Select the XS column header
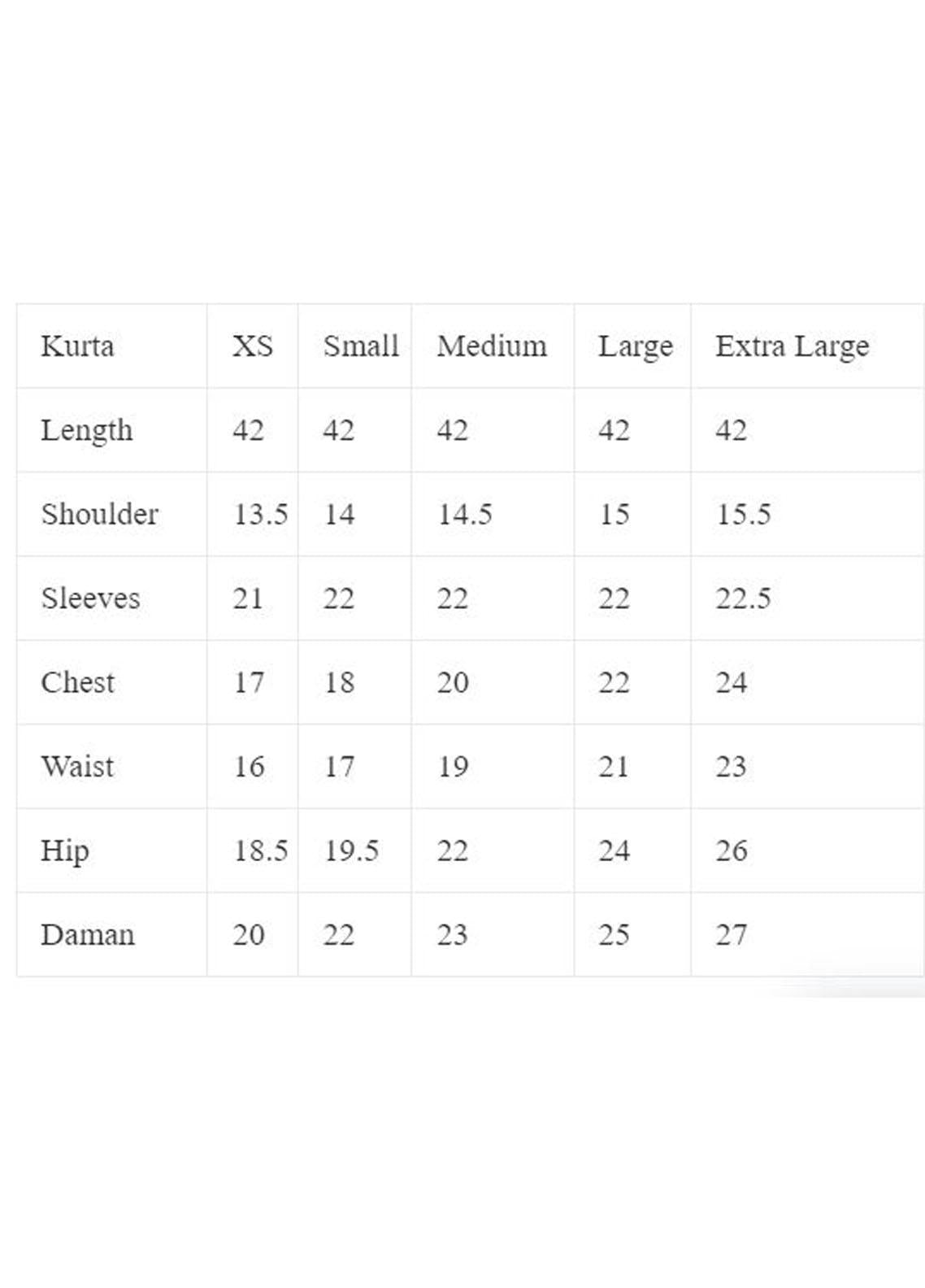Viewport: 925px width, 1288px height. click(252, 346)
